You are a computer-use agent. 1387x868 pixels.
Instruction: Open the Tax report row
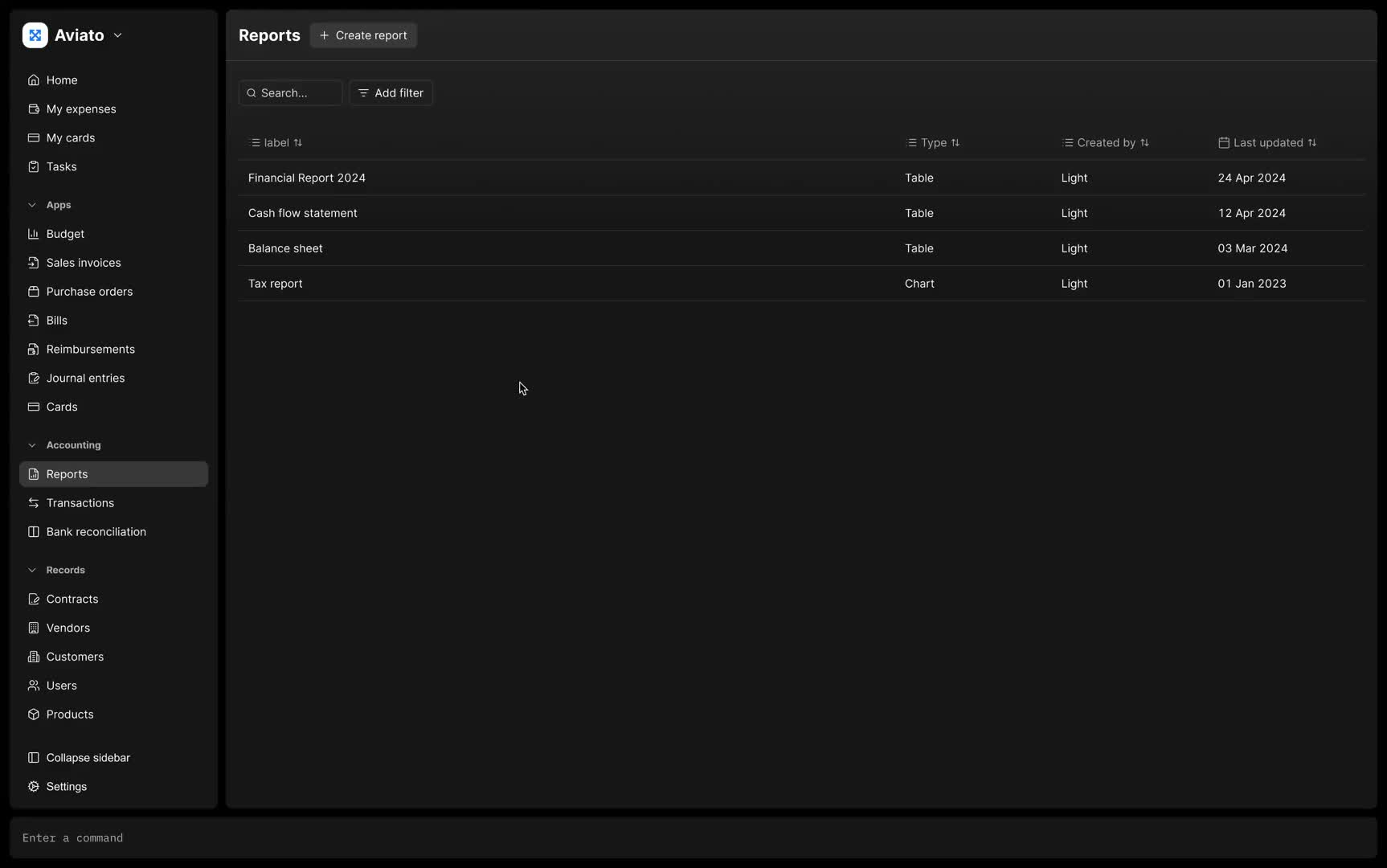coord(801,284)
